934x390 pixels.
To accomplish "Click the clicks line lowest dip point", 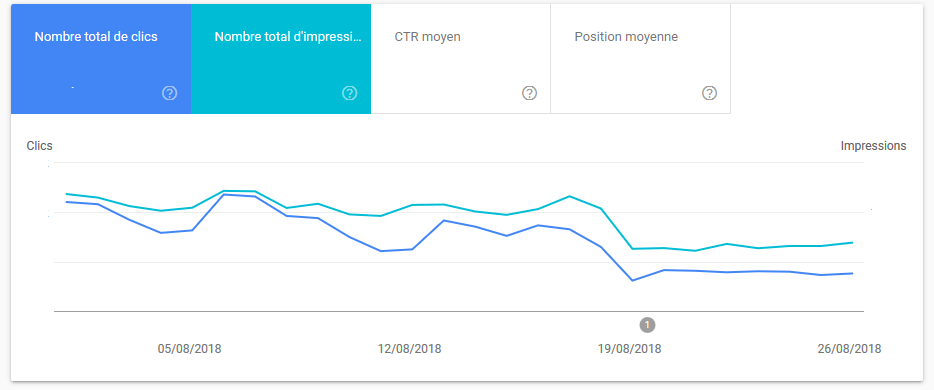I will pyautogui.click(x=632, y=280).
